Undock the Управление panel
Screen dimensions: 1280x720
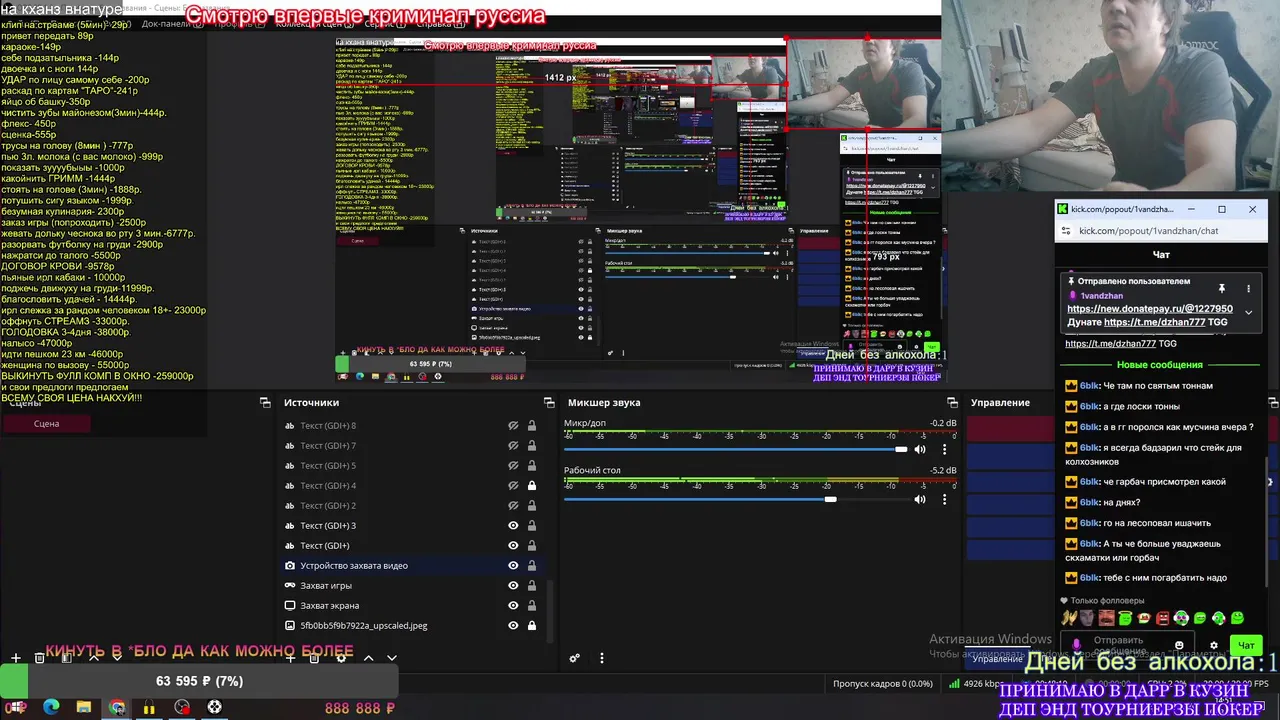pos(1273,402)
